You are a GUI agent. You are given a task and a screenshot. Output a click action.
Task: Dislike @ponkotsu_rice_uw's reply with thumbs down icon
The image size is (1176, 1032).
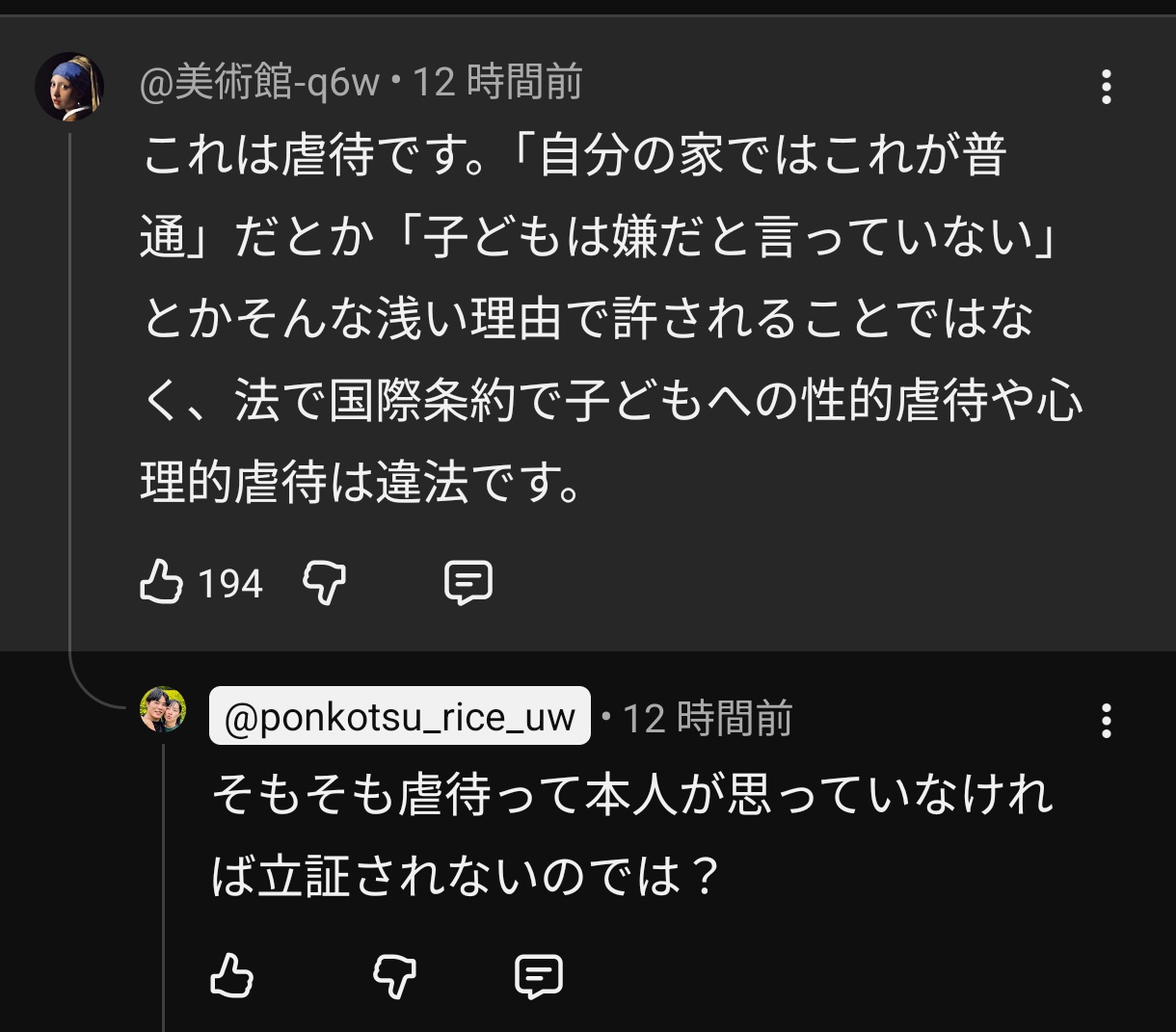(392, 977)
